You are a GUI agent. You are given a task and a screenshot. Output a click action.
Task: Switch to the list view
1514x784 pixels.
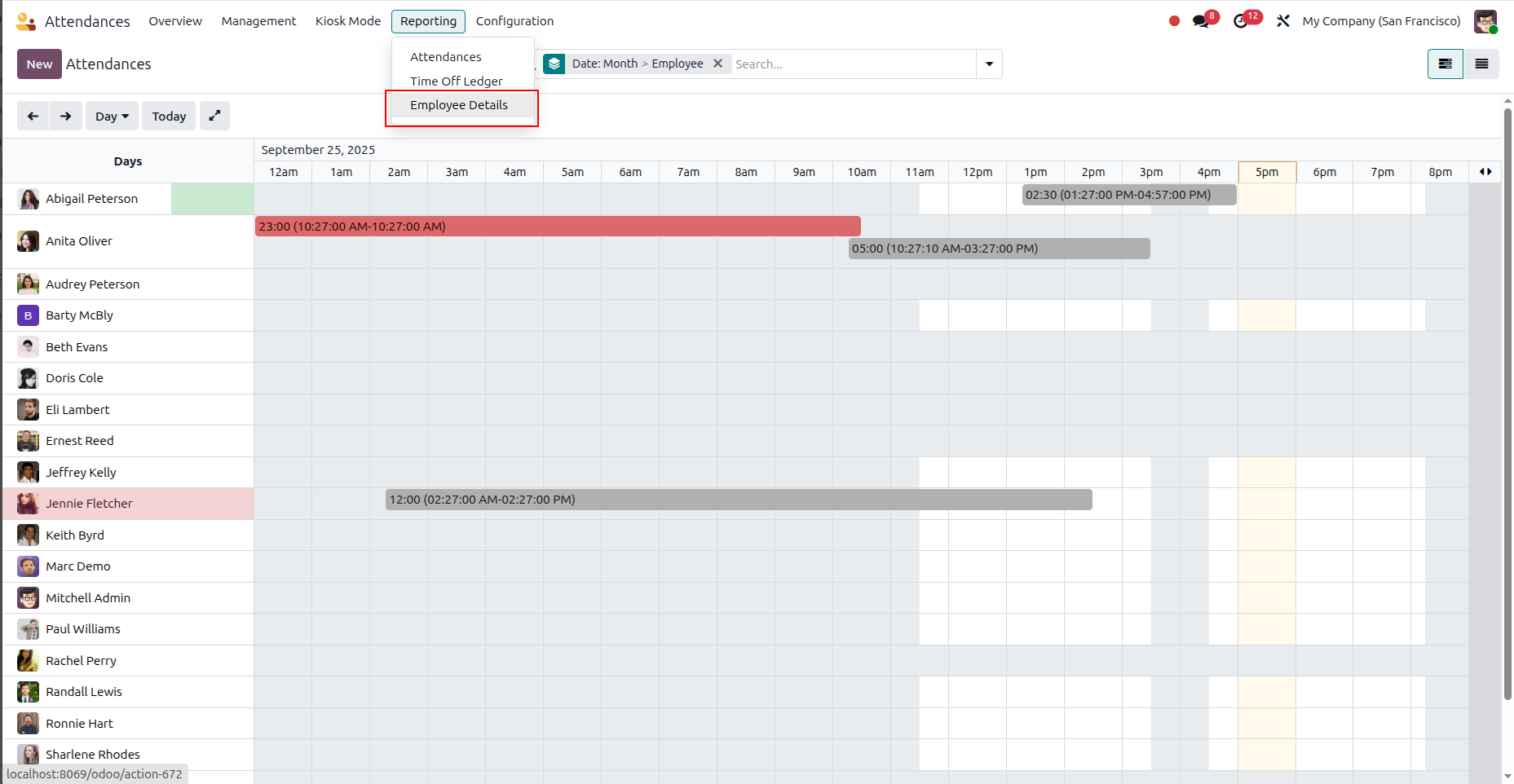pos(1482,64)
